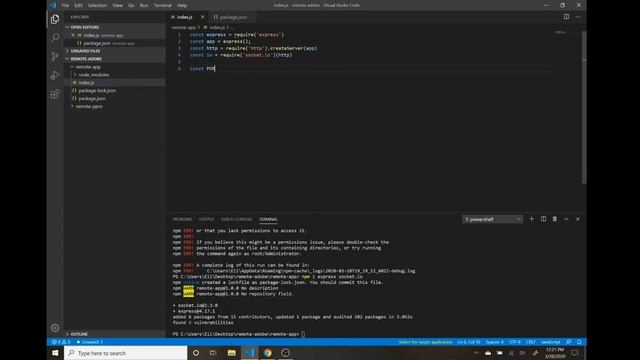Open the Manage gear menu
The height and width of the screenshot is (360, 640).
55,328
